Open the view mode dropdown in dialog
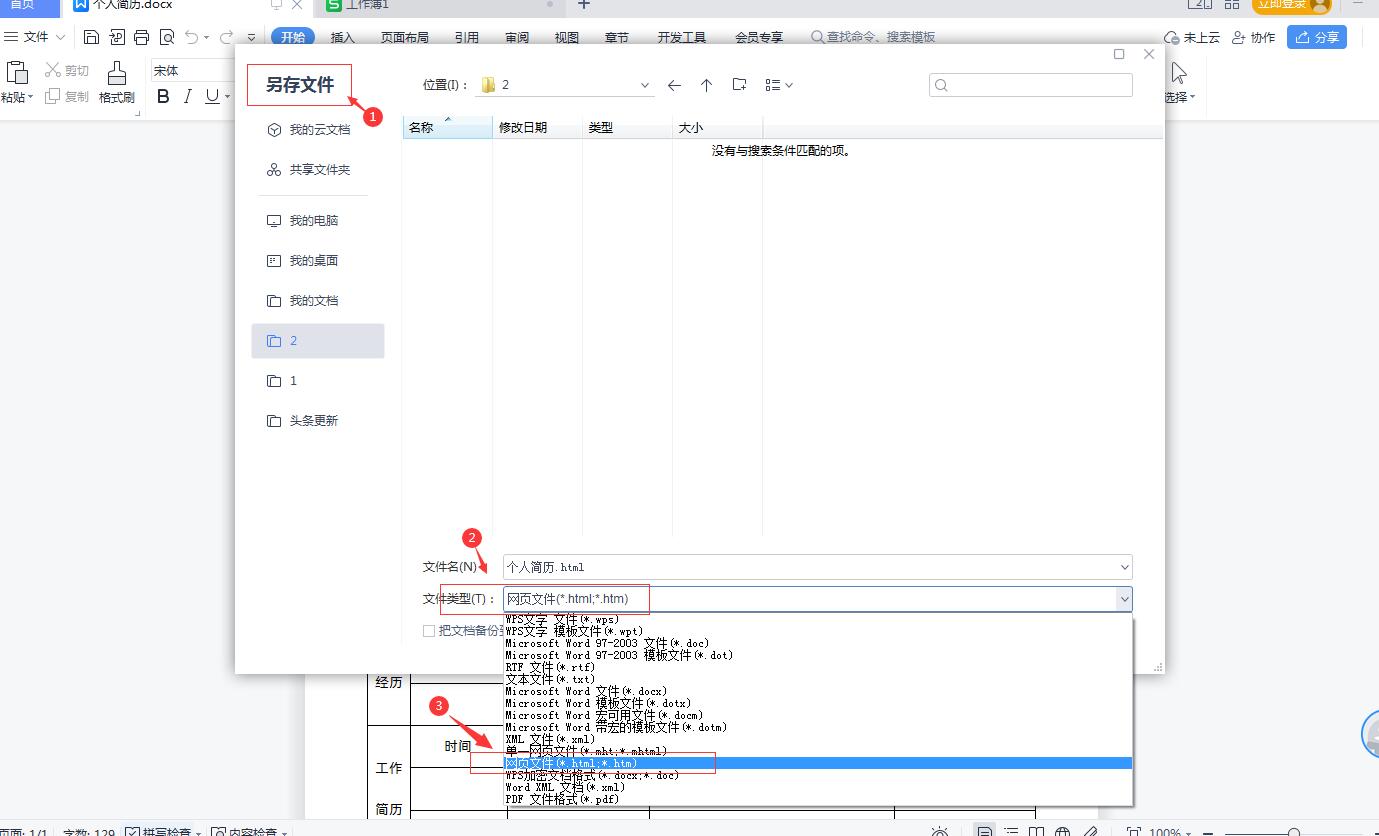This screenshot has height=836, width=1379. click(779, 86)
